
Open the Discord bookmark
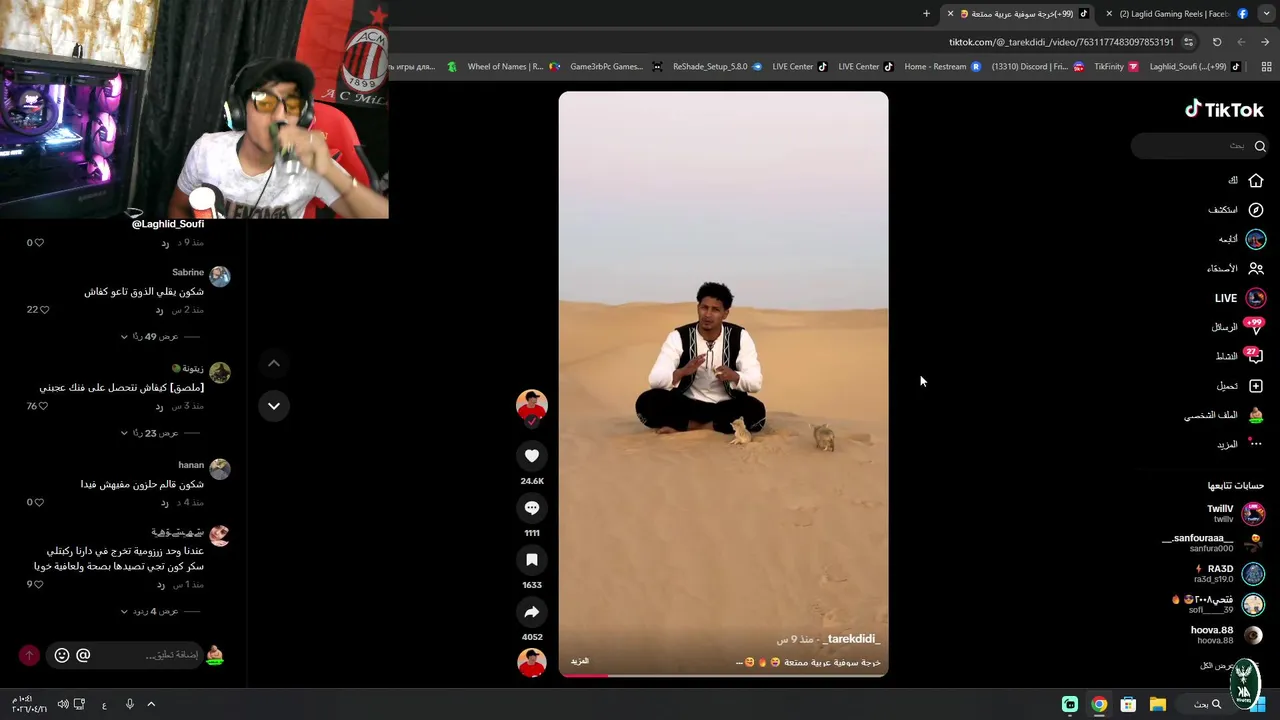pyautogui.click(x=1038, y=67)
